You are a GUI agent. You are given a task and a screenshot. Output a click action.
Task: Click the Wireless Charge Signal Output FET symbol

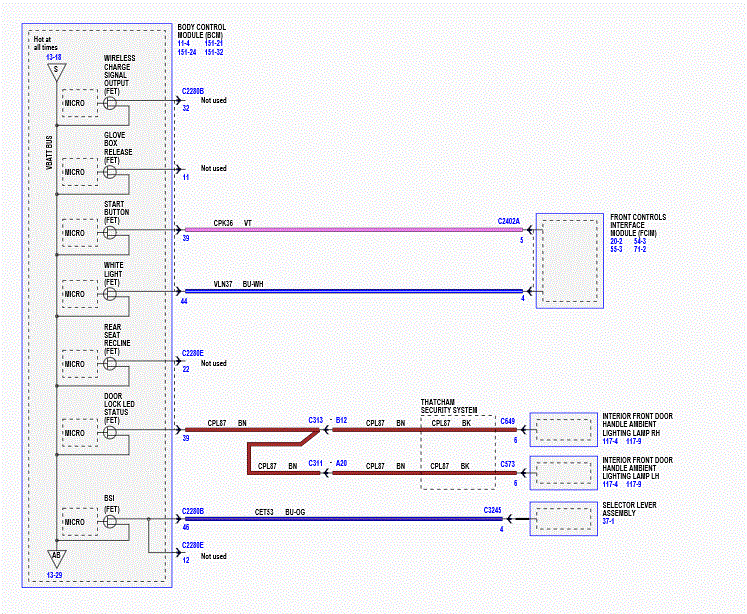(110, 103)
